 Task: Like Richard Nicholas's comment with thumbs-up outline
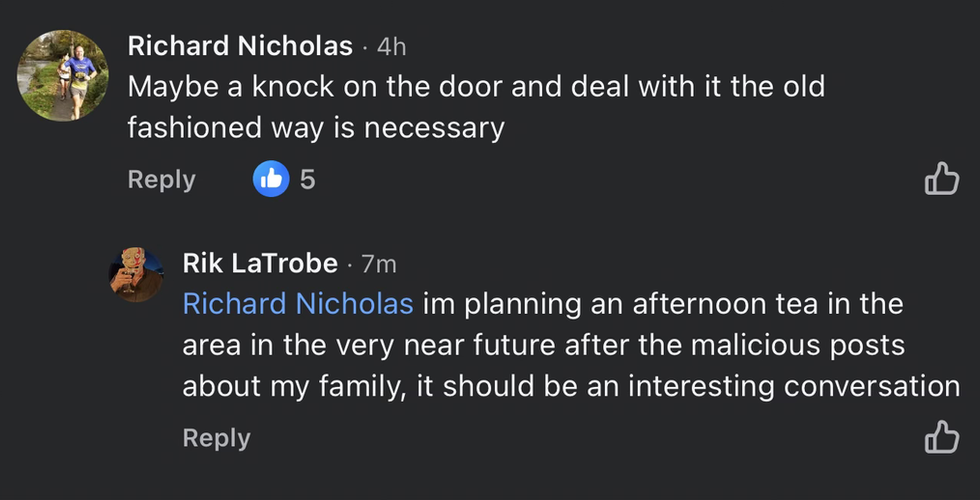pos(941,180)
